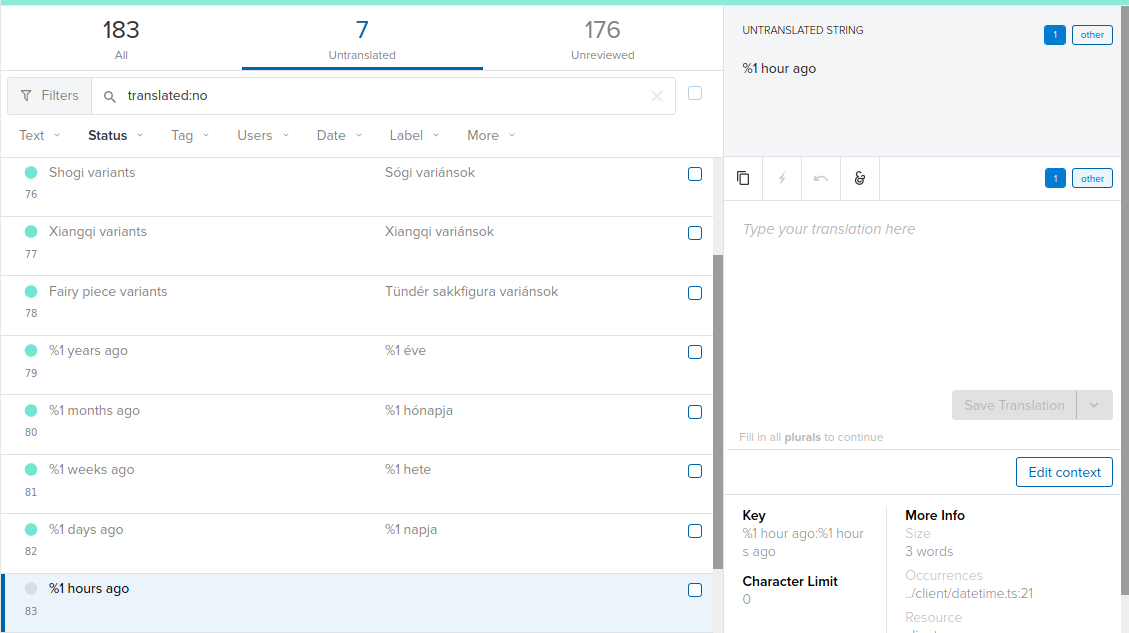Select the %1 weeks ago string

point(91,469)
